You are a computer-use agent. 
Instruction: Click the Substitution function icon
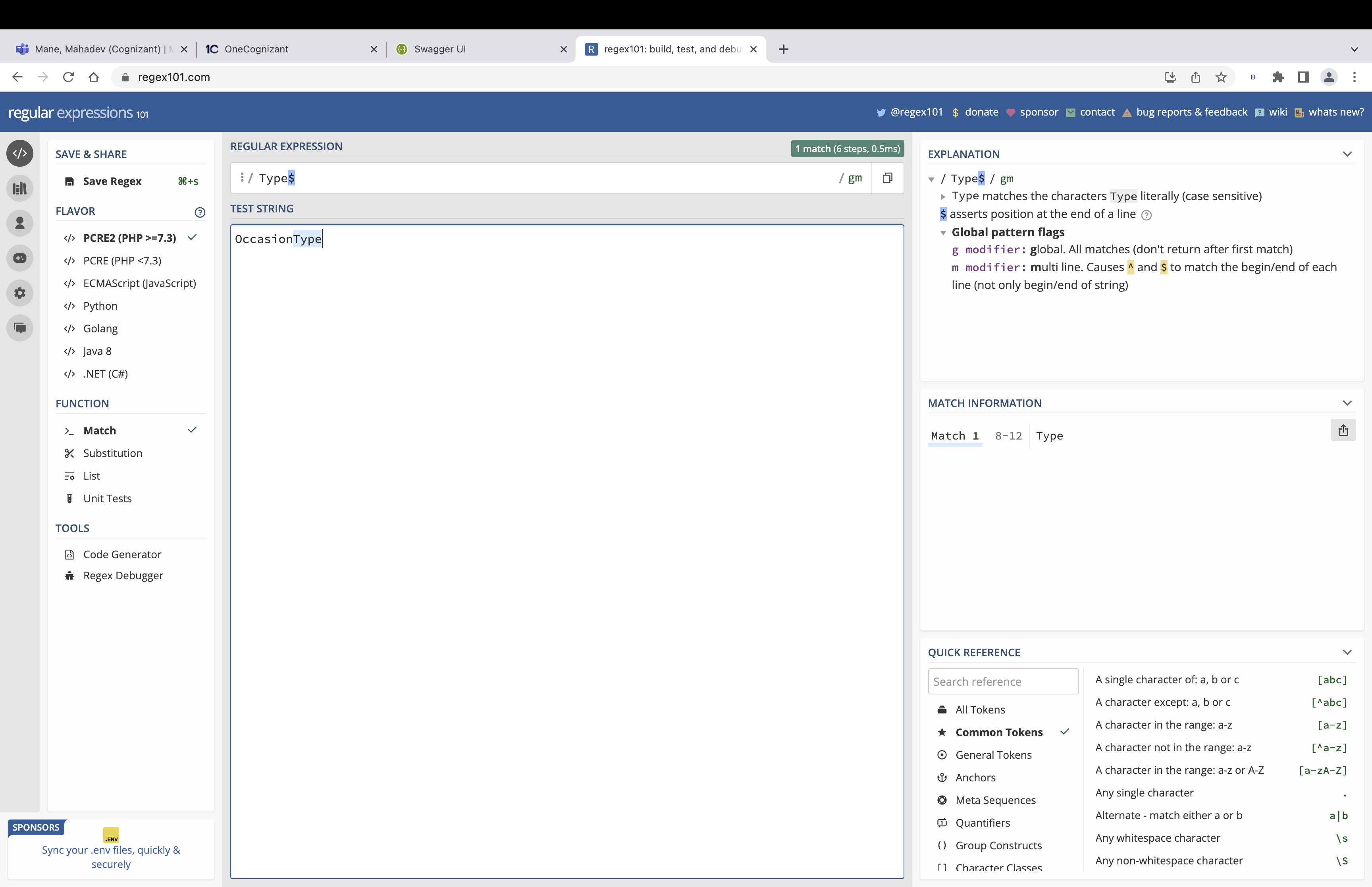(70, 453)
